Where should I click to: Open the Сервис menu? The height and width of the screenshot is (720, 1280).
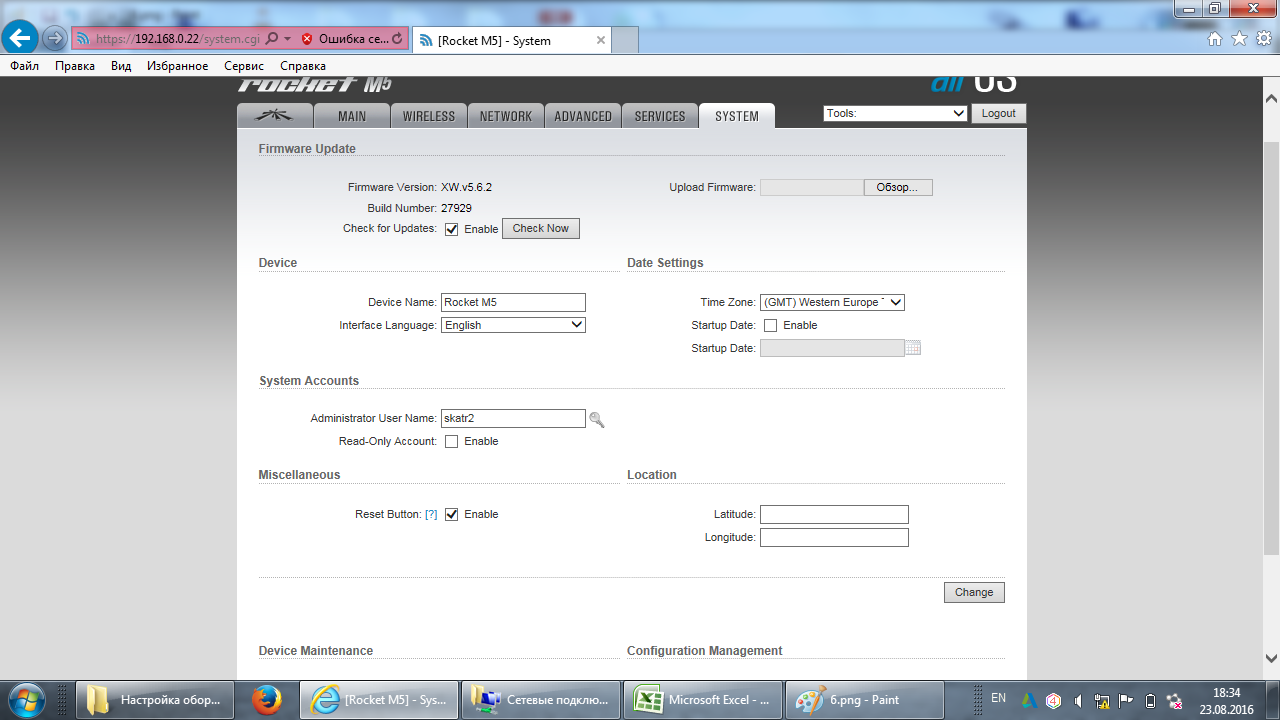pos(244,66)
